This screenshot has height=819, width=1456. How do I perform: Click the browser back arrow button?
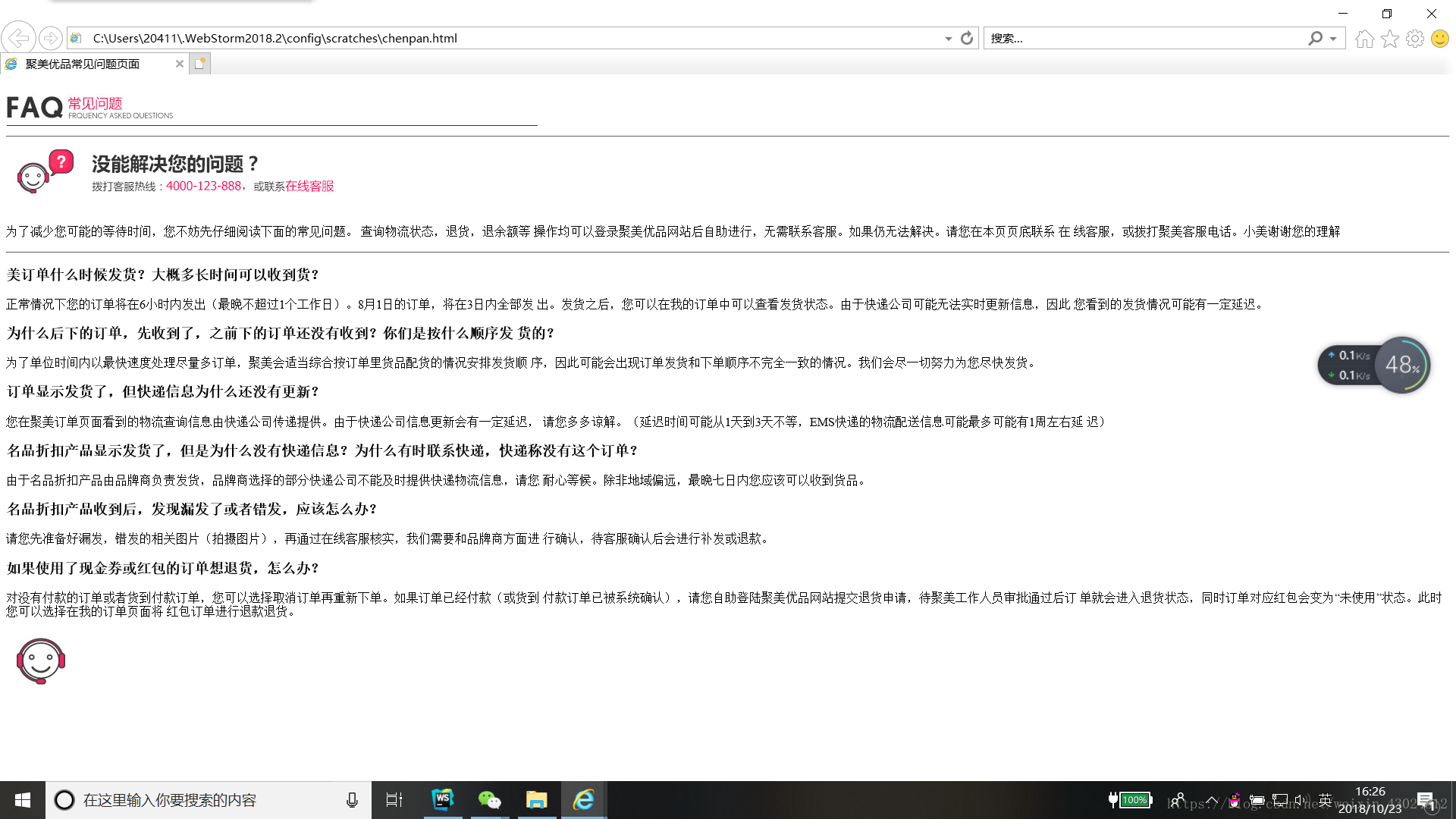[x=18, y=38]
